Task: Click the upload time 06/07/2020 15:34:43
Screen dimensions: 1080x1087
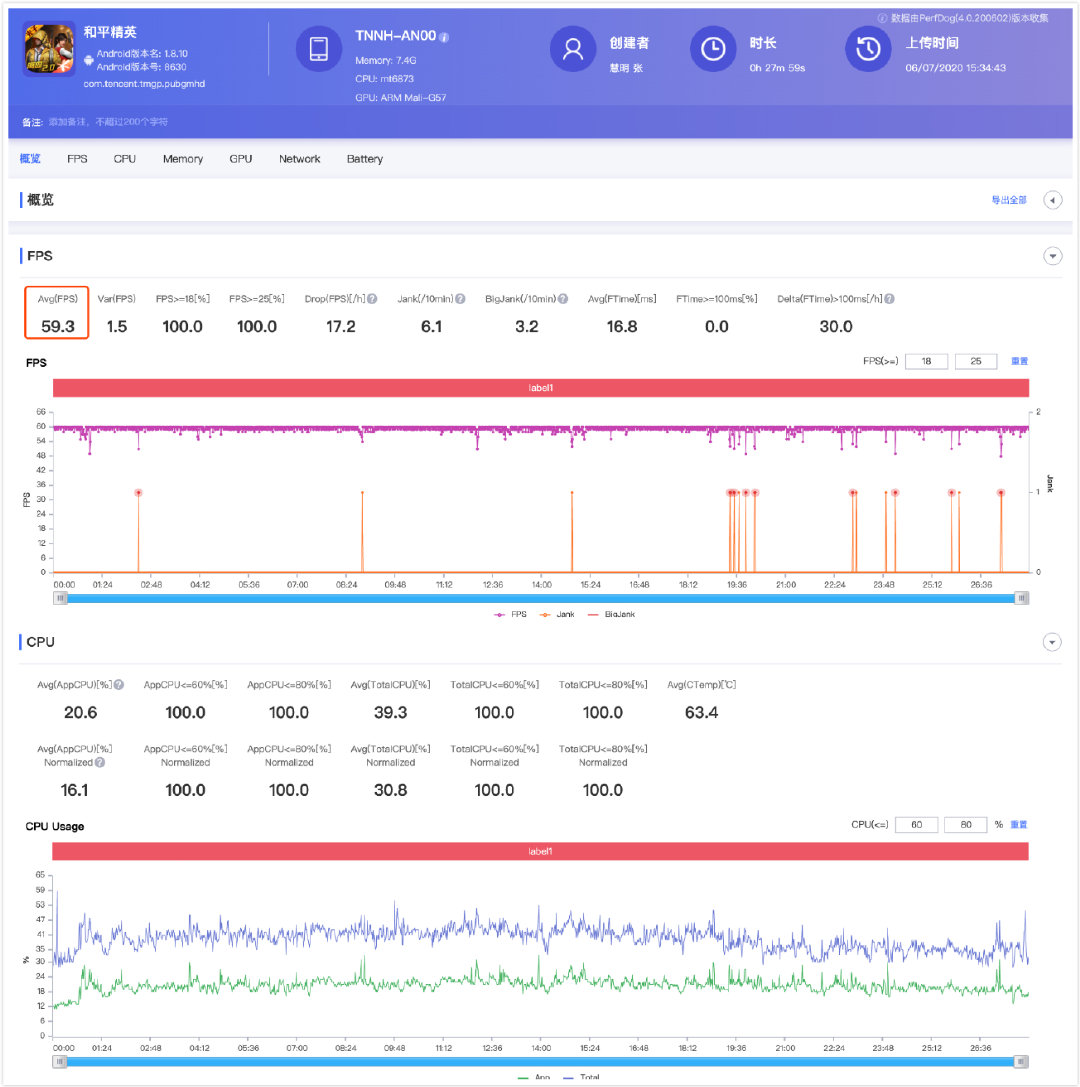Action: (955, 68)
